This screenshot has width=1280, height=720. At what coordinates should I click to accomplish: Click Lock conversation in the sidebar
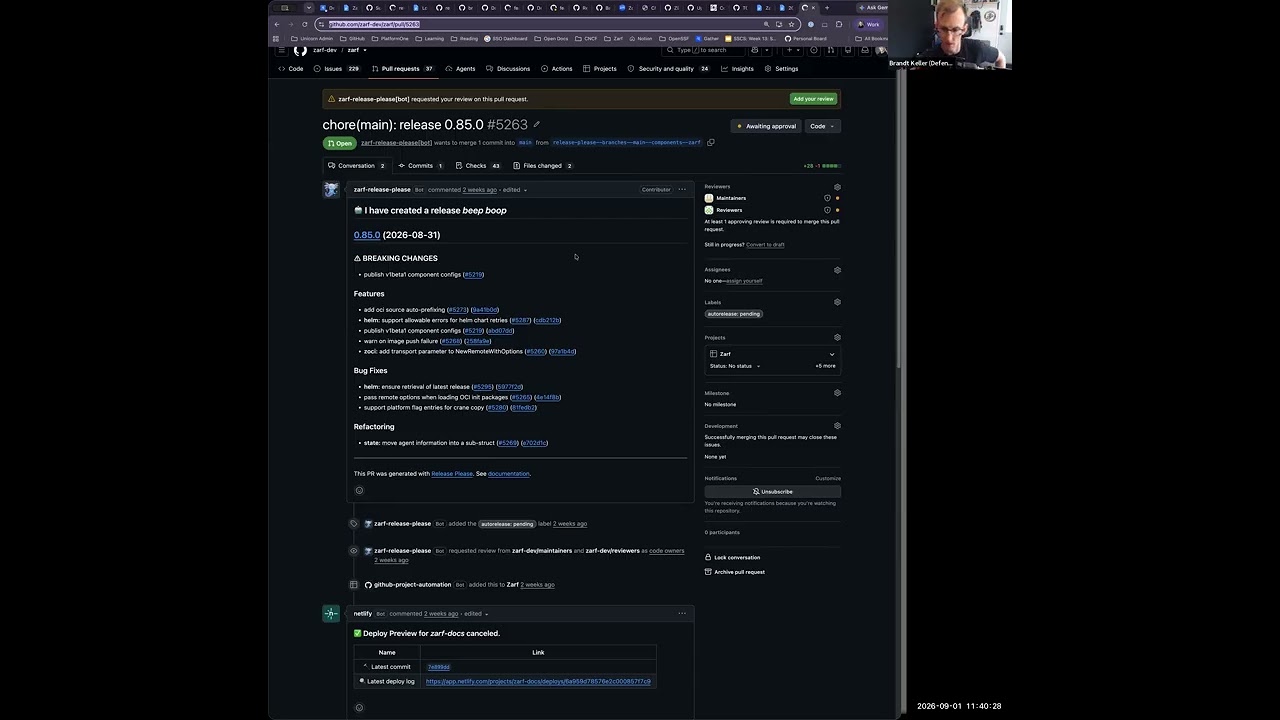click(732, 558)
